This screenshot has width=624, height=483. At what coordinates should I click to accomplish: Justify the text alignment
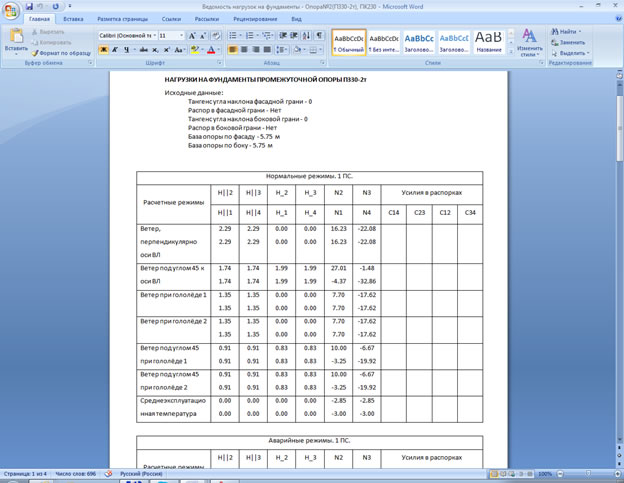click(x=267, y=50)
